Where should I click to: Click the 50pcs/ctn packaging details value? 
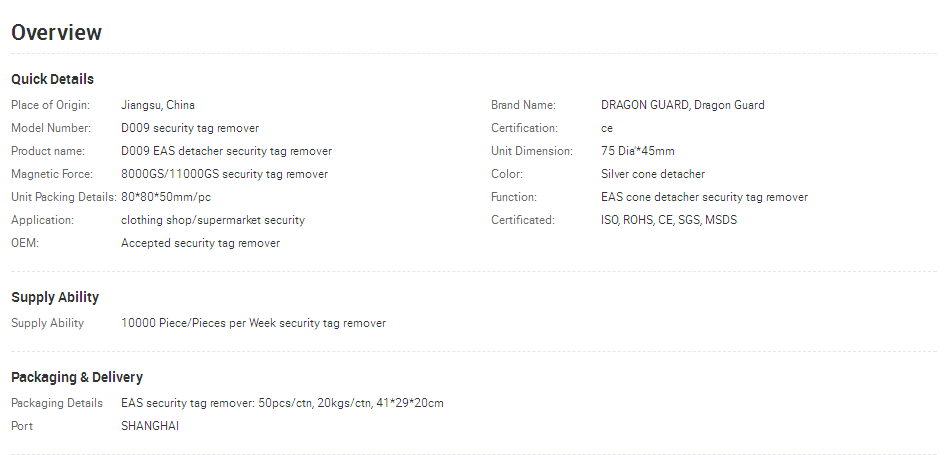click(282, 403)
